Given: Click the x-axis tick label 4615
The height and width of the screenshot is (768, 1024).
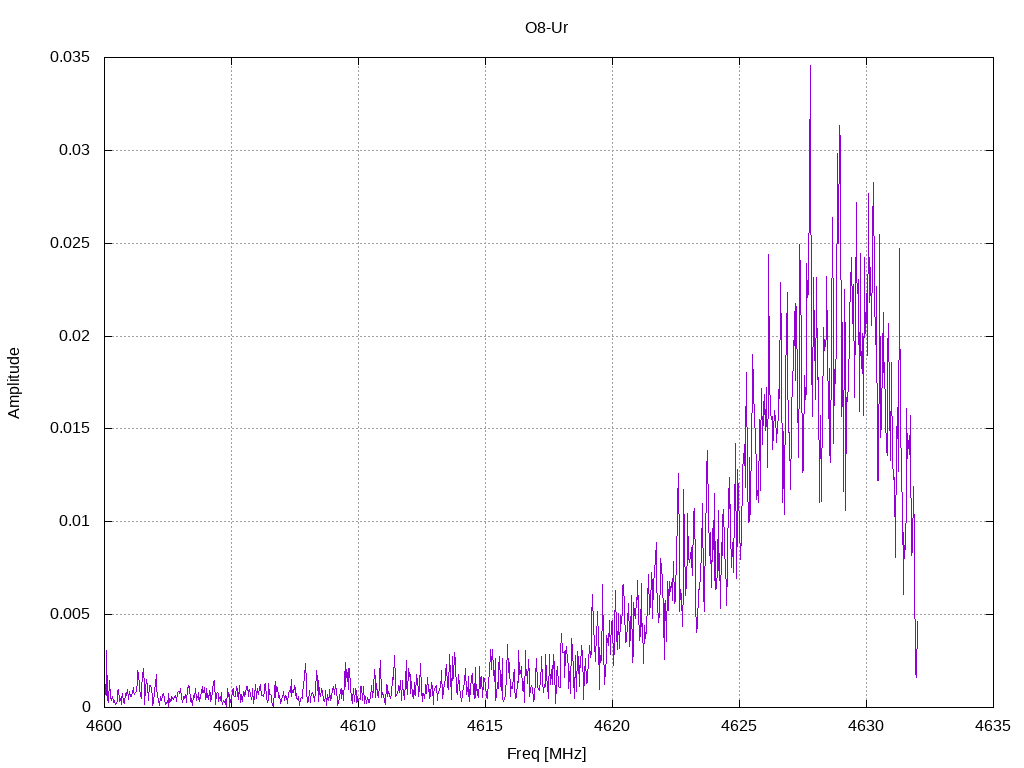Looking at the screenshot, I should coord(485,726).
